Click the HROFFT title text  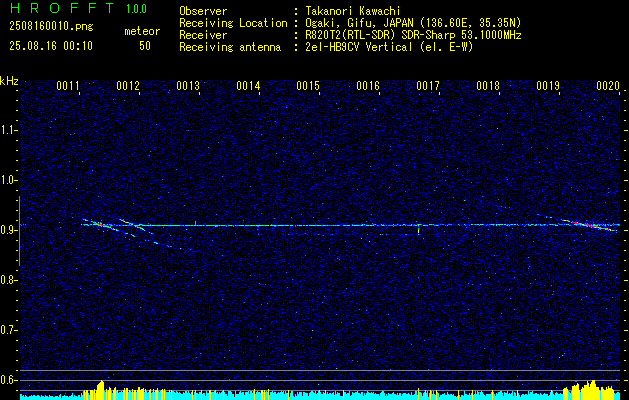62,8
